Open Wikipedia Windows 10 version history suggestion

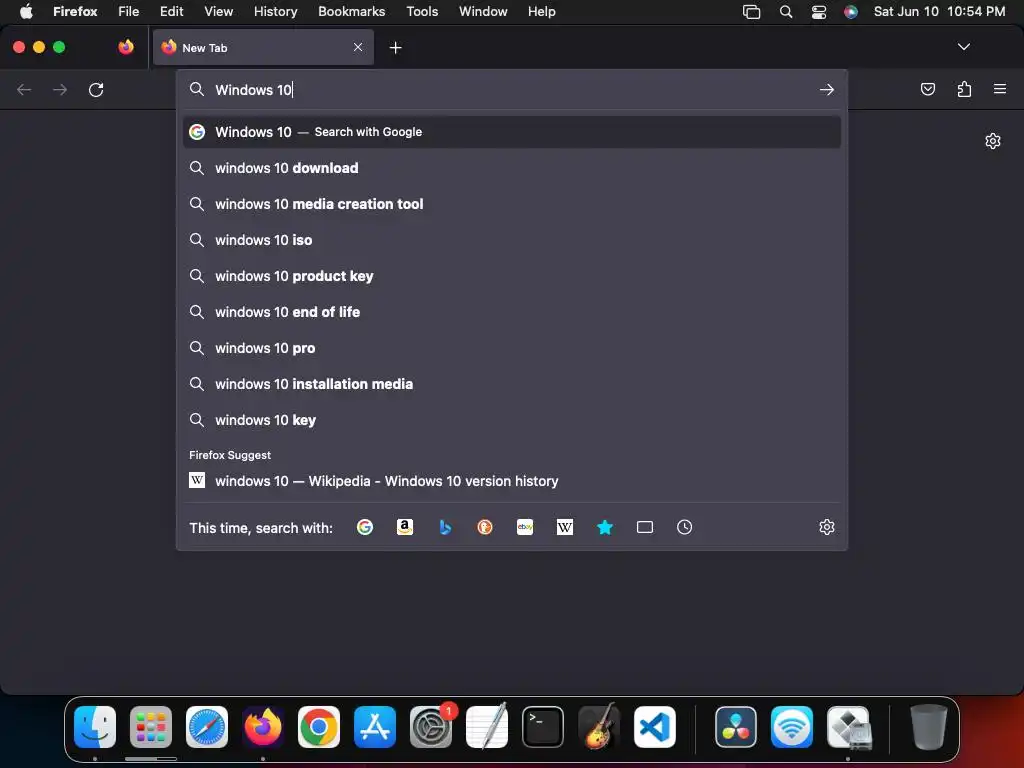pyautogui.click(x=512, y=481)
